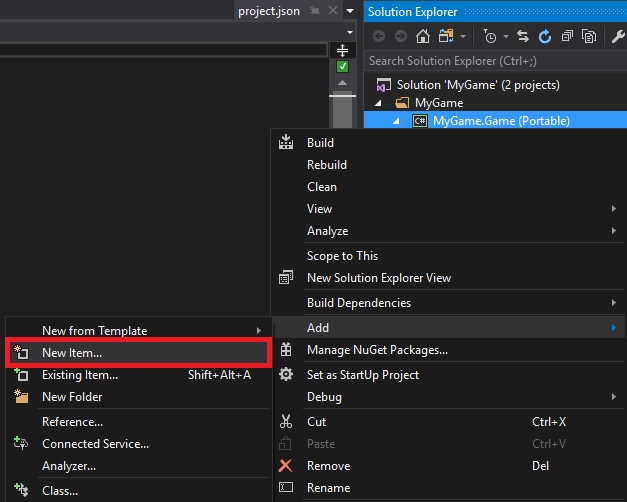
Task: Click the Collapse All icon
Action: pos(567,37)
